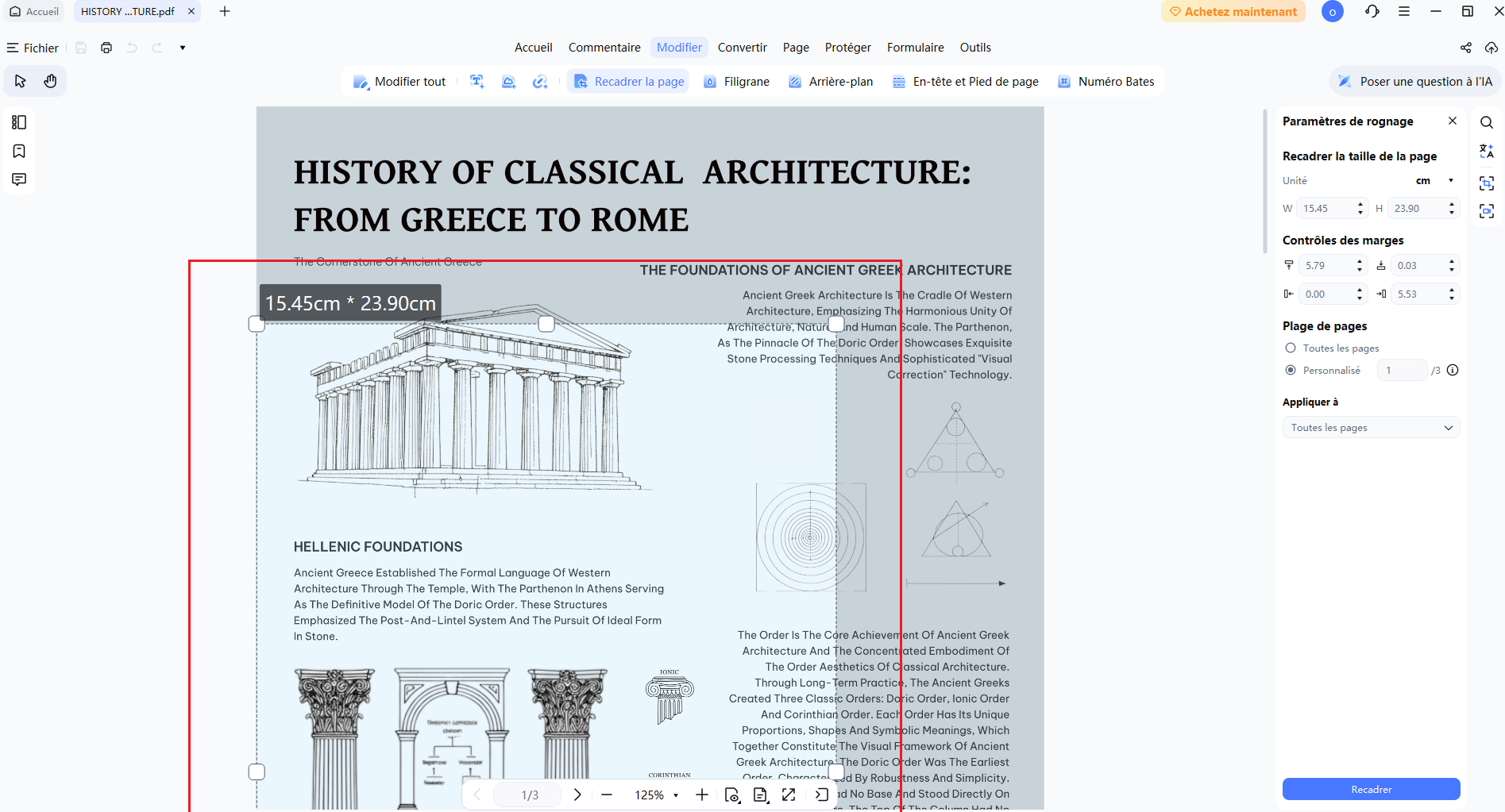Select the Toutes les pages radio button

[x=1291, y=348]
